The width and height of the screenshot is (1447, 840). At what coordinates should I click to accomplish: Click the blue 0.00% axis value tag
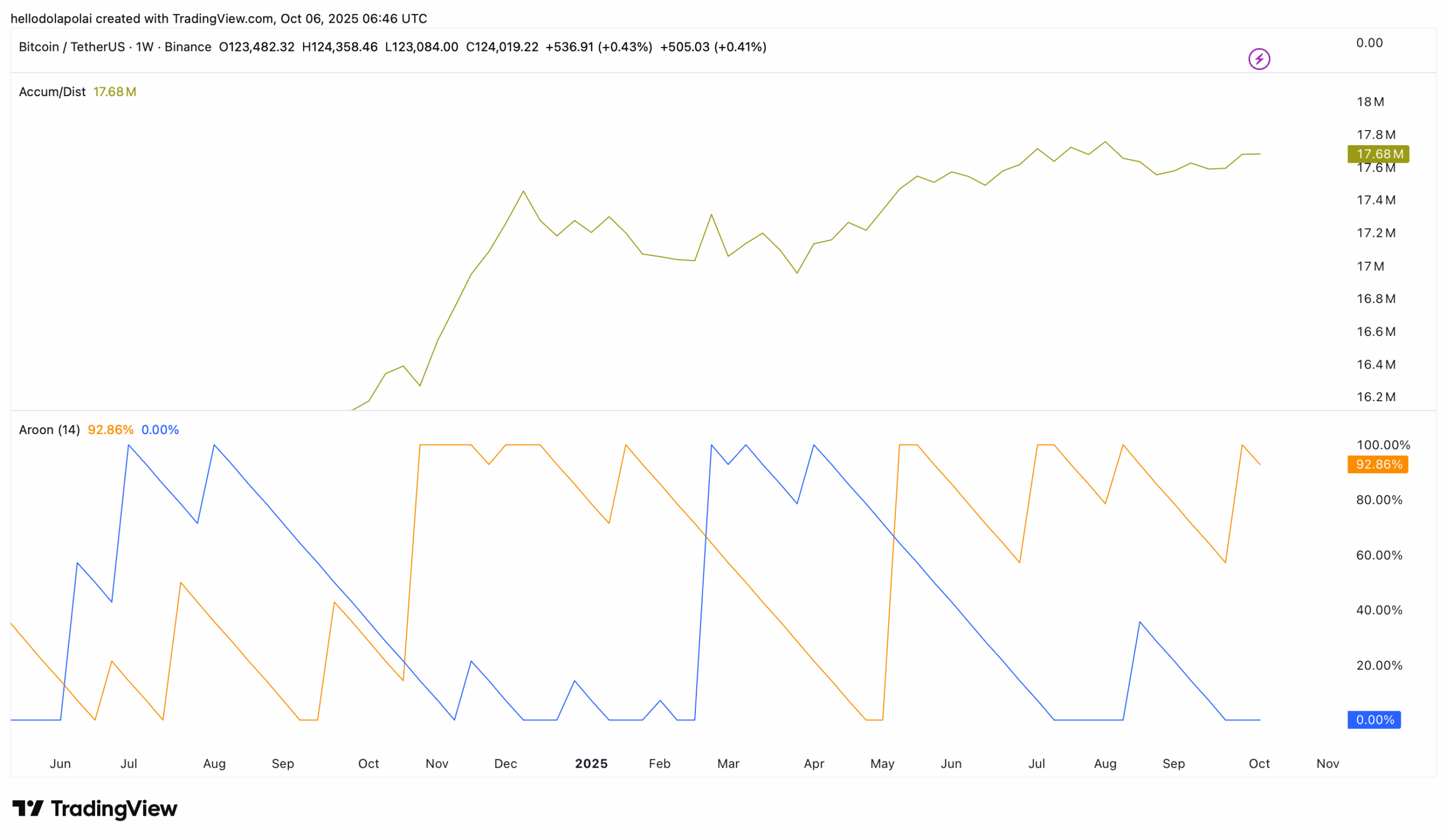click(x=1374, y=720)
